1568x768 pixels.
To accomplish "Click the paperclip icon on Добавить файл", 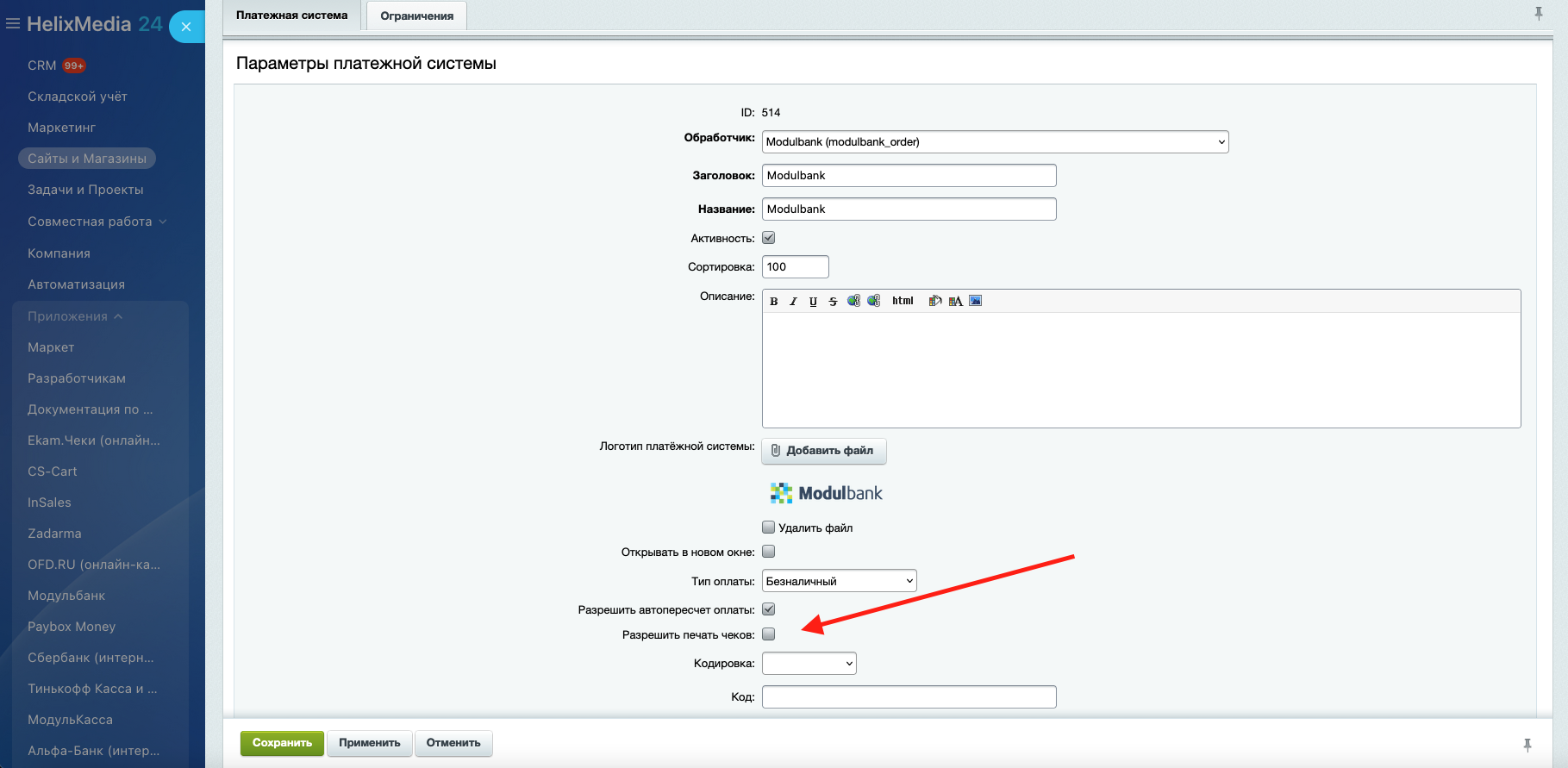I will 776,450.
